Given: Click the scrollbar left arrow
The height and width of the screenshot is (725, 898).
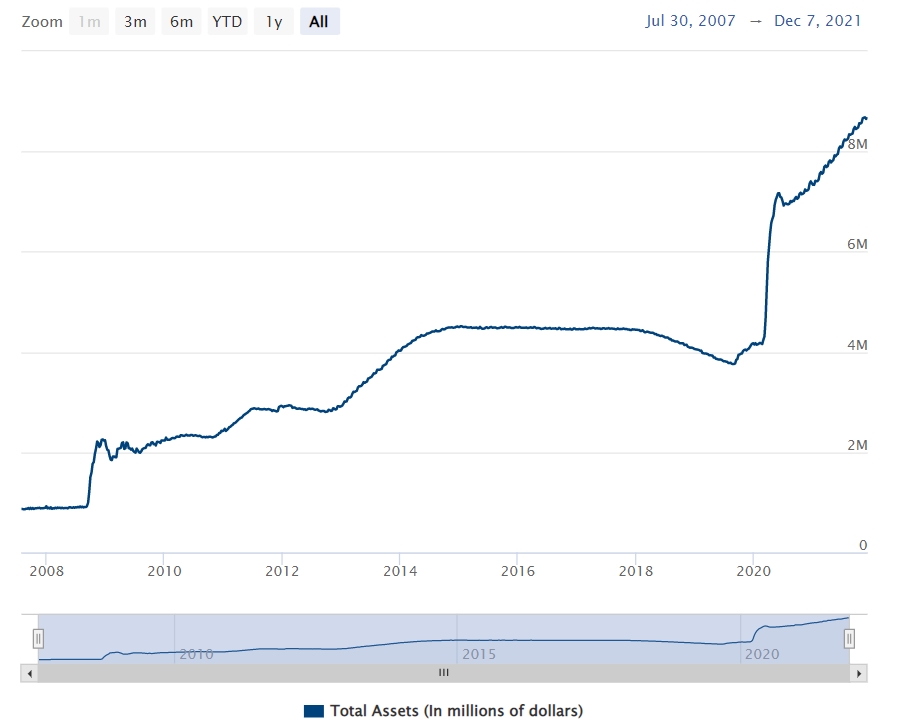Looking at the screenshot, I should click(x=29, y=673).
